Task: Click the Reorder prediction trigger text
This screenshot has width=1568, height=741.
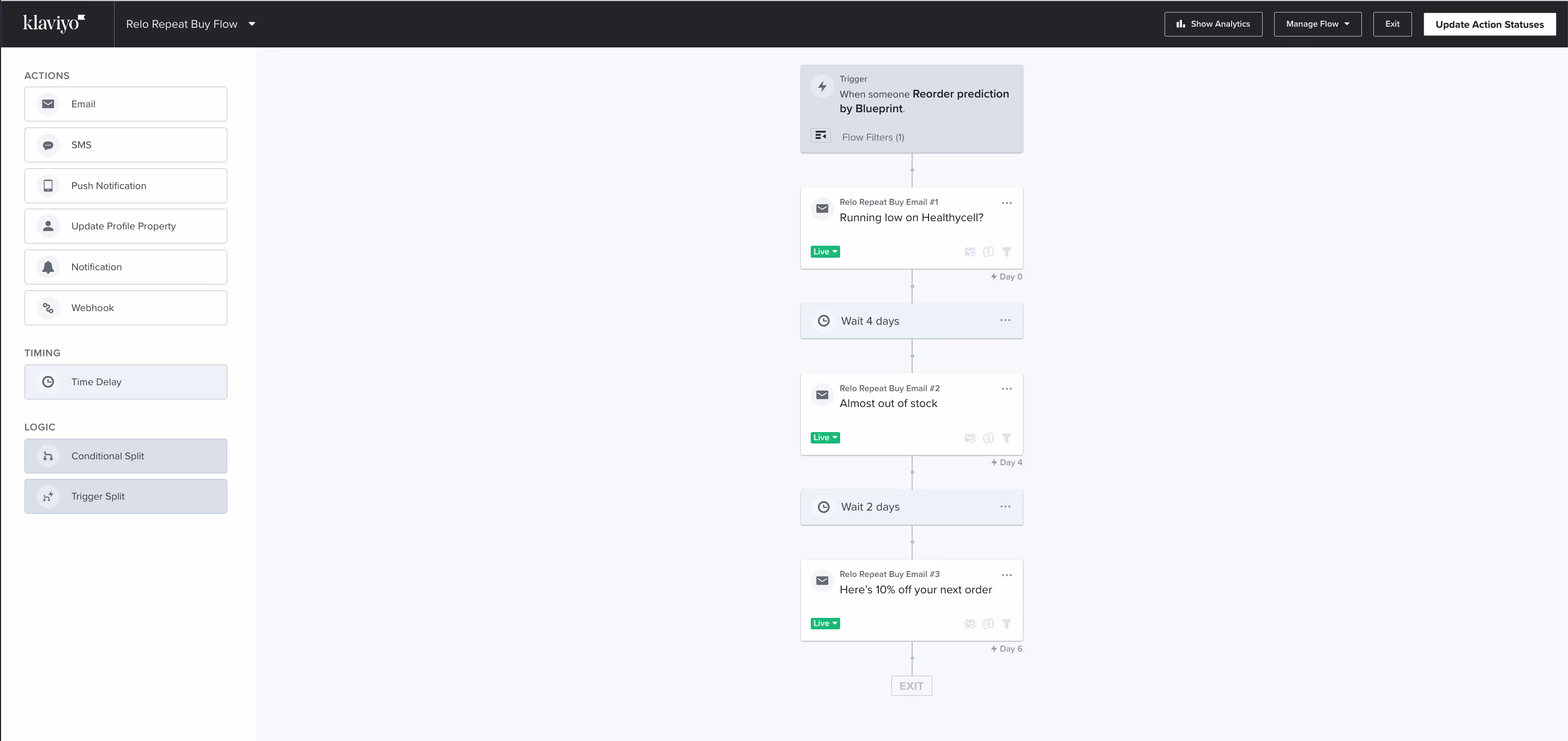Action: 924,101
